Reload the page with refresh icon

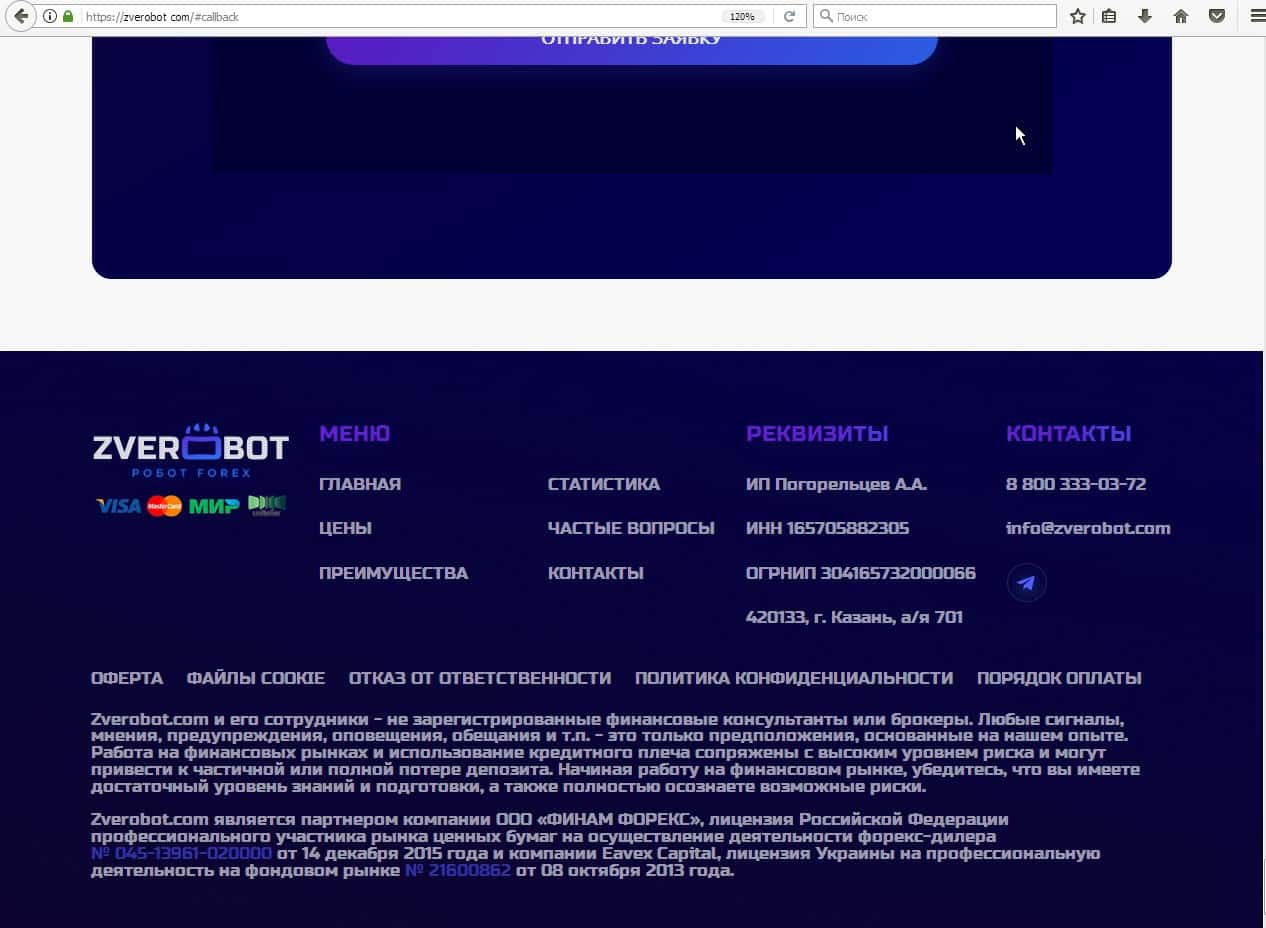point(789,16)
